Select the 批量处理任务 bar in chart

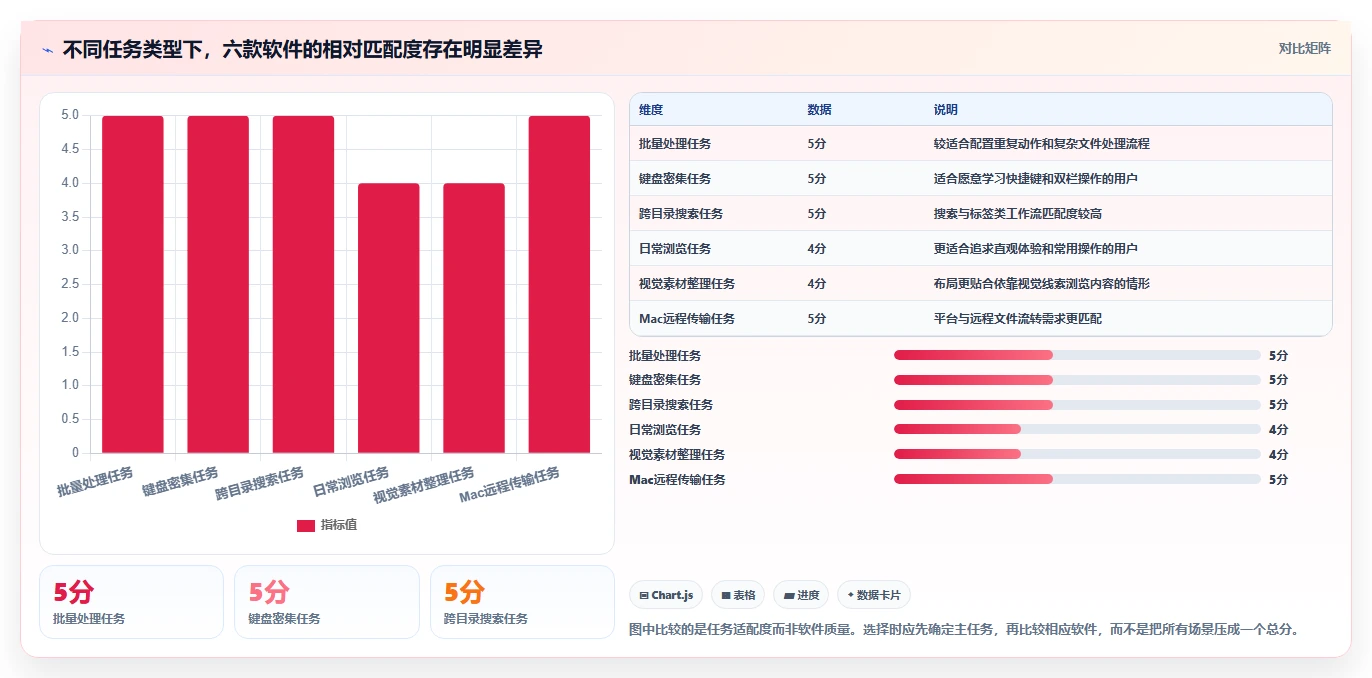coord(133,284)
